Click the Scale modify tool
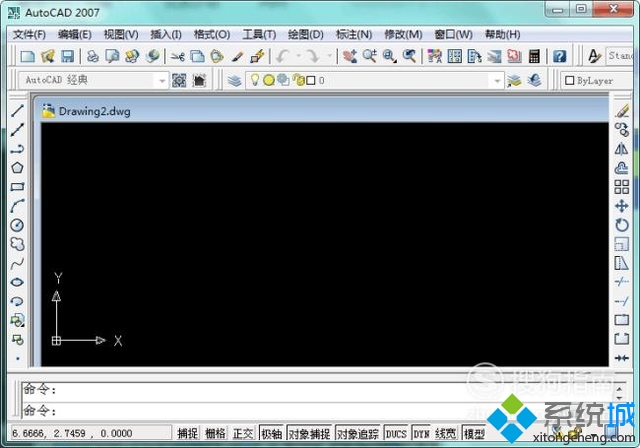This screenshot has width=640, height=448. (x=622, y=244)
